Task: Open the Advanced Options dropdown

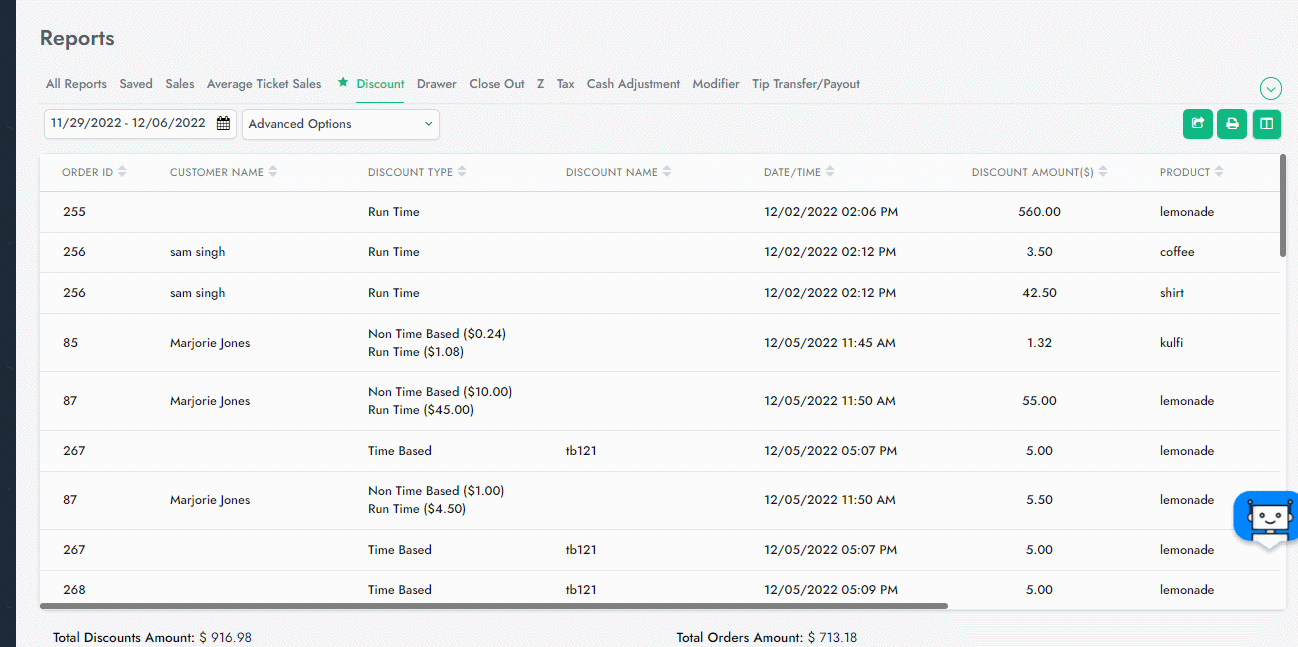Action: (340, 124)
